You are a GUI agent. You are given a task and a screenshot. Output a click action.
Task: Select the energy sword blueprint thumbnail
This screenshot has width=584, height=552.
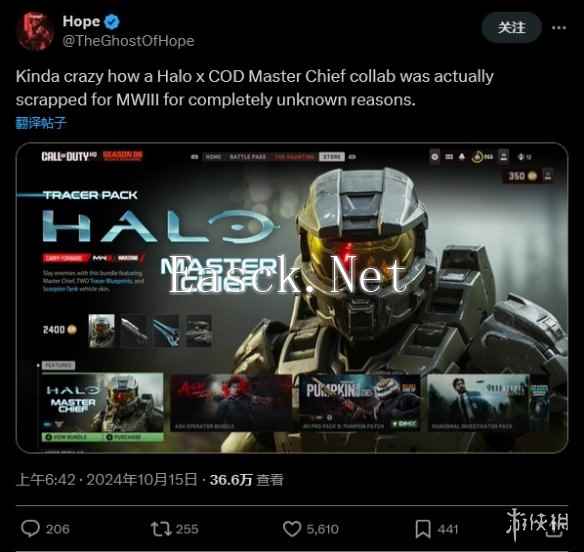click(166, 331)
